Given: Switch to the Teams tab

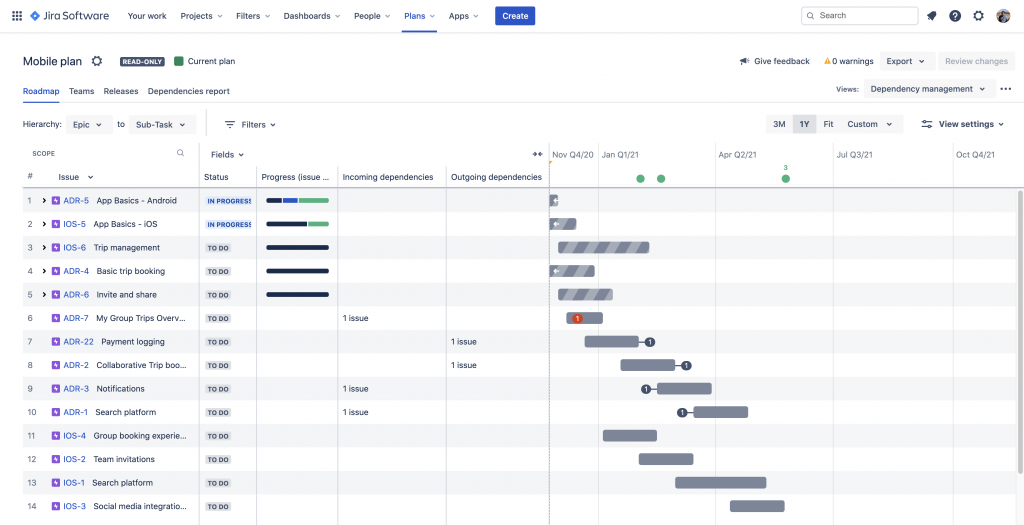Looking at the screenshot, I should pyautogui.click(x=82, y=91).
